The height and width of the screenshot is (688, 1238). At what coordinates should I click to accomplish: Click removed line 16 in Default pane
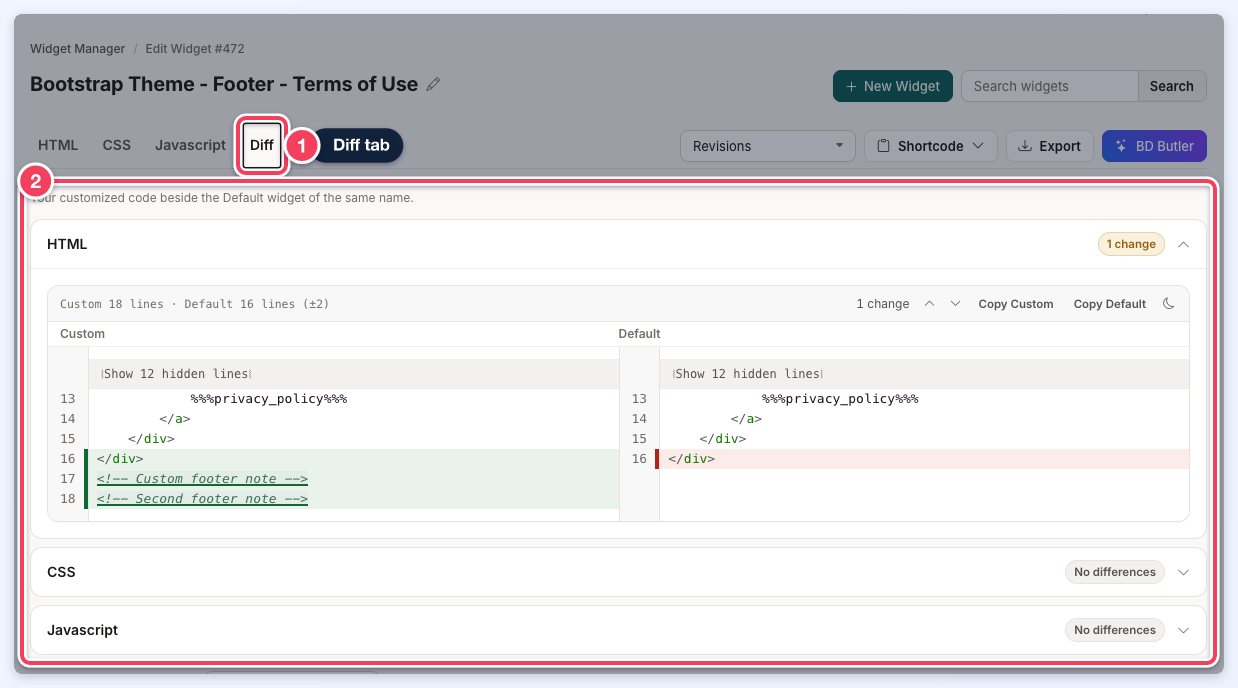pos(922,459)
